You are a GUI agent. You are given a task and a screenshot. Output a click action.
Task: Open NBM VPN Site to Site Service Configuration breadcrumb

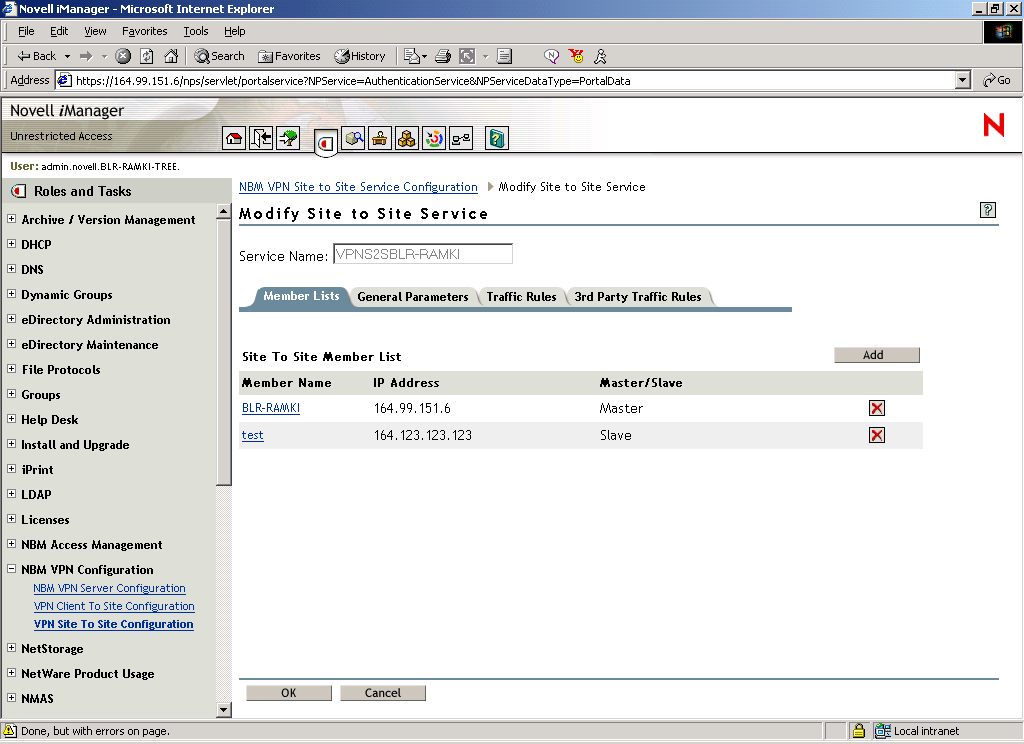pos(358,187)
